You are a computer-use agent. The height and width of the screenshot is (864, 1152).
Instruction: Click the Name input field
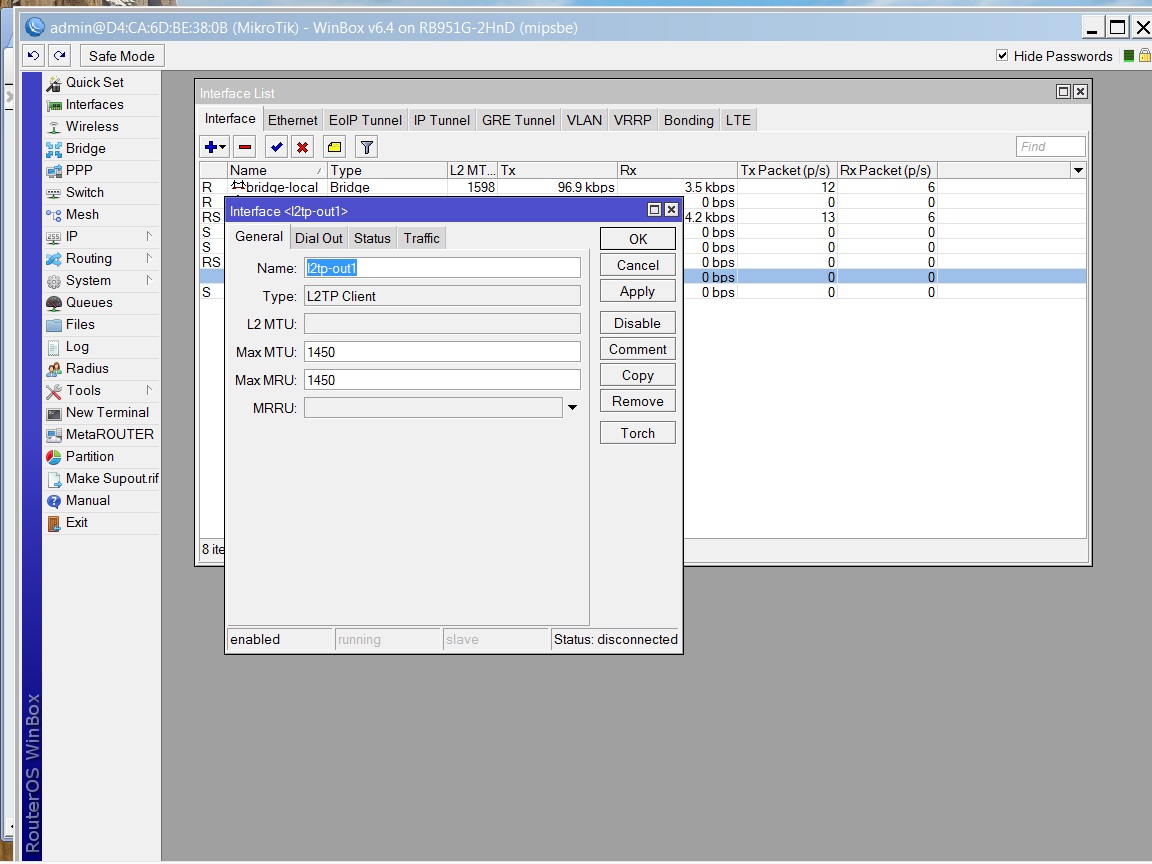click(x=442, y=268)
